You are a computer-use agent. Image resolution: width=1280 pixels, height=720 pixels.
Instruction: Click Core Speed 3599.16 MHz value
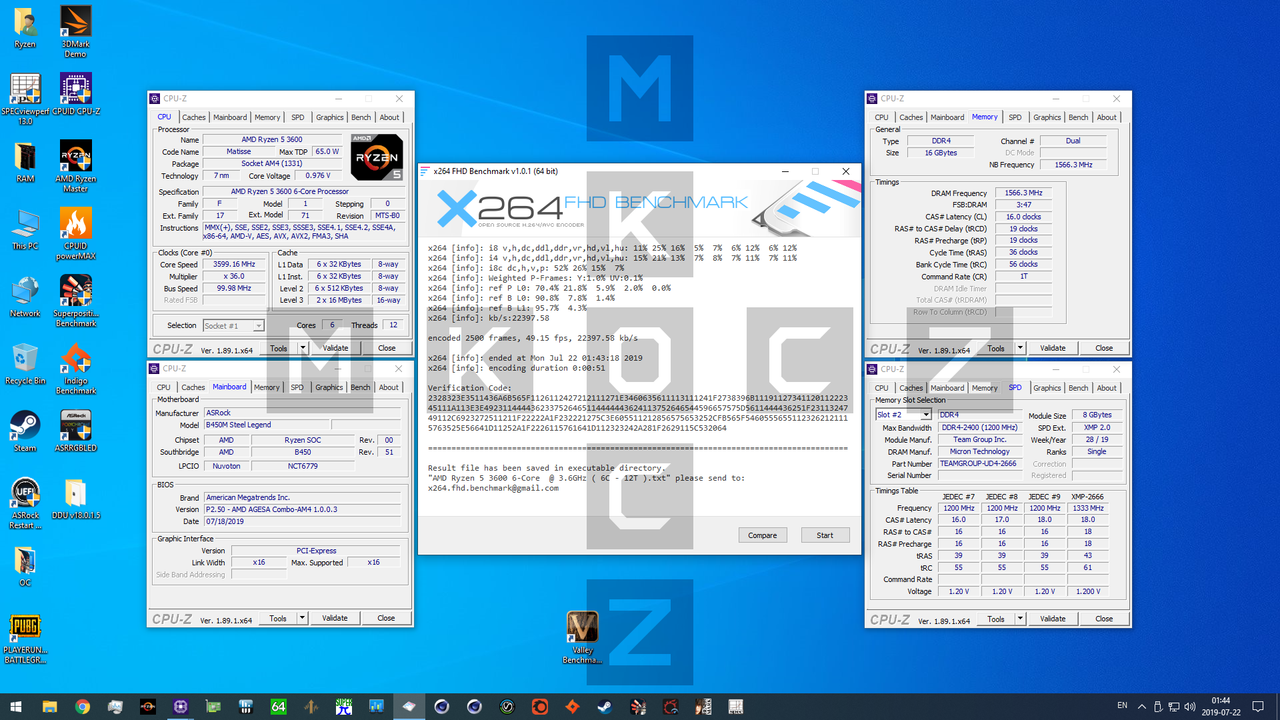pyautogui.click(x=235, y=265)
